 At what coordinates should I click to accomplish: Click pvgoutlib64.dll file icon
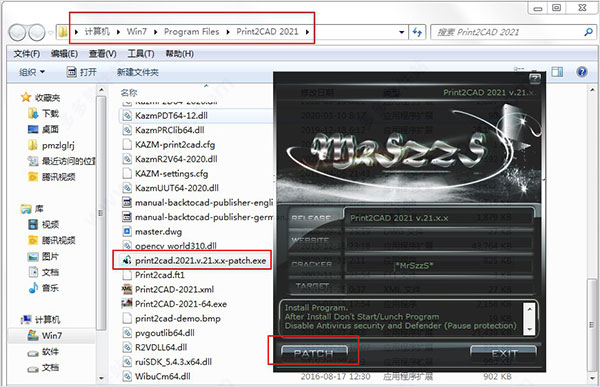coord(127,333)
